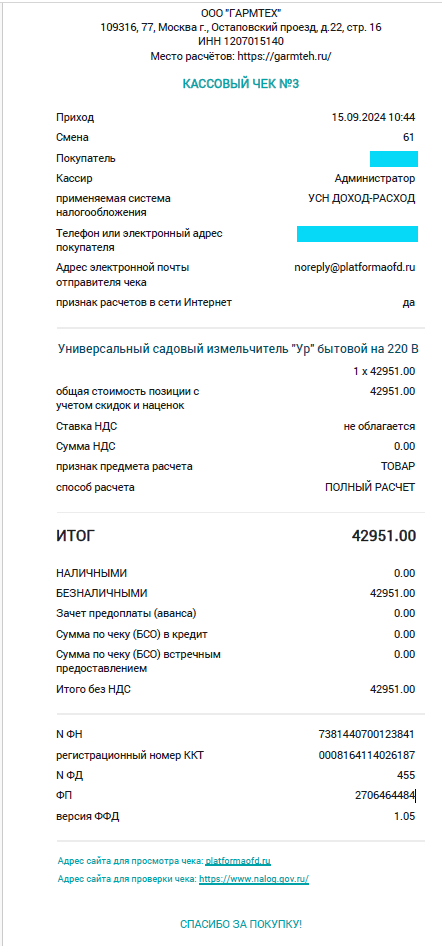Image resolution: width=442 pixels, height=946 pixels.
Task: Click the redacted Покупатель value block
Action: [394, 159]
